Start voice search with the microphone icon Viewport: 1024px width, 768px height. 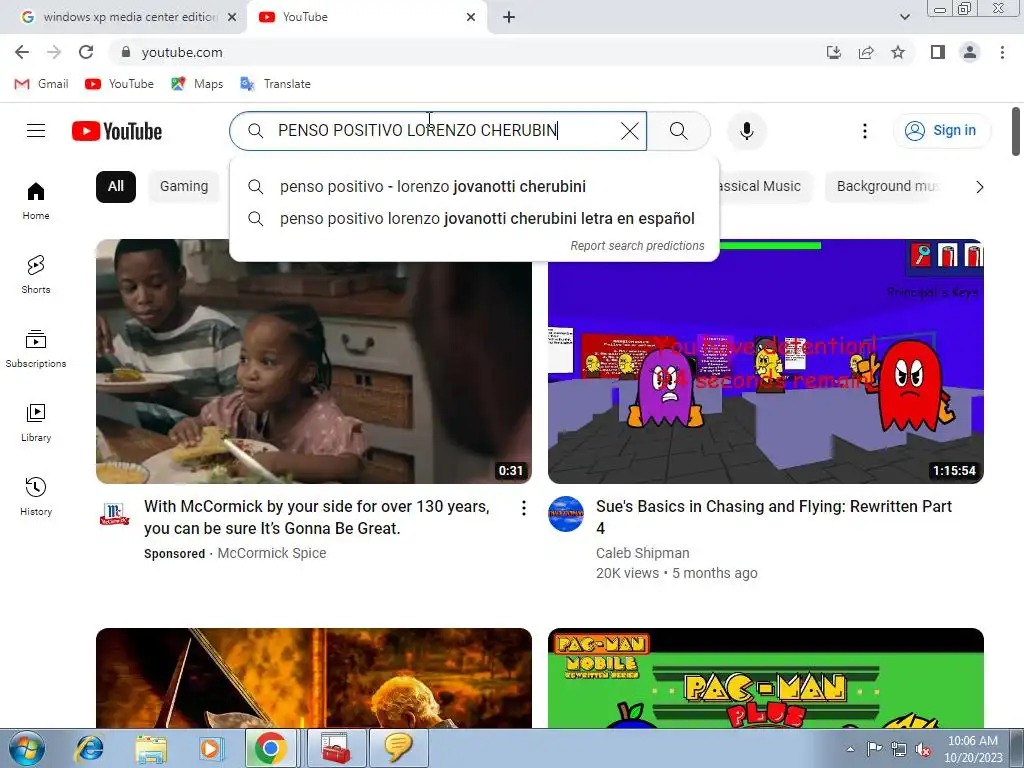[746, 131]
